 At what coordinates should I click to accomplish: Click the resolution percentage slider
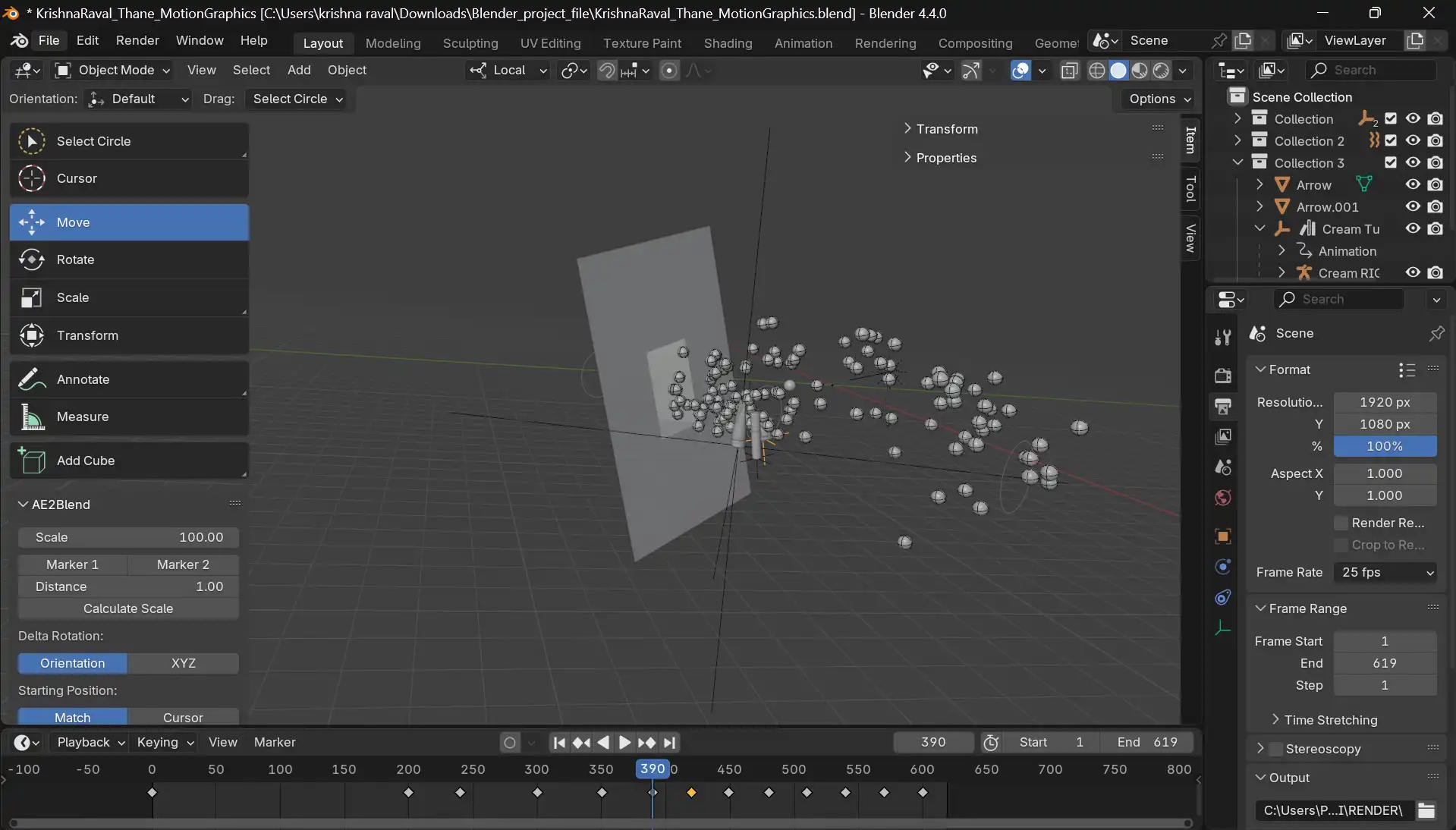click(x=1384, y=446)
